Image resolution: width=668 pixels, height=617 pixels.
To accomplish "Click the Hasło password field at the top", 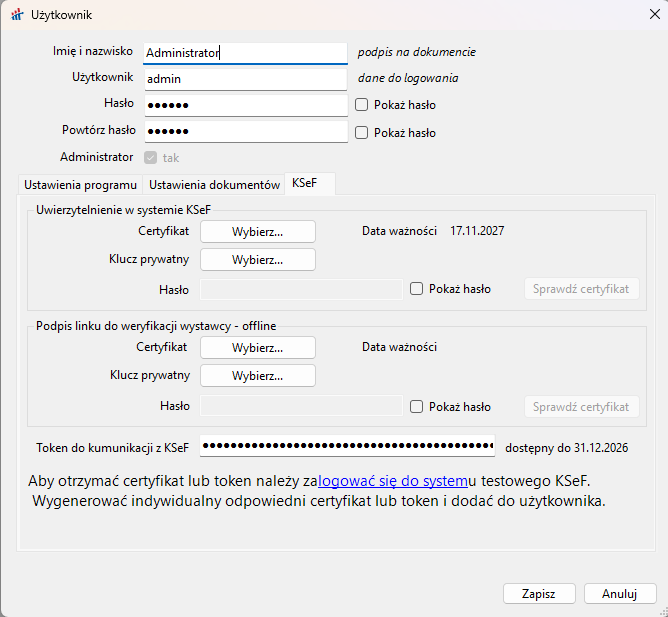I will (x=246, y=105).
